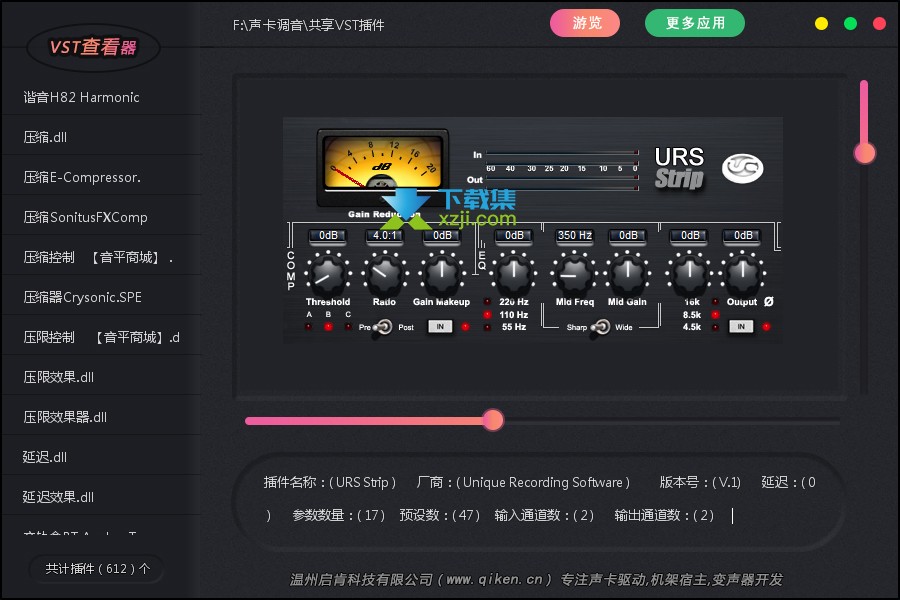Screen dimensions: 900x600
Task: Click the Output knob
Action: [x=743, y=273]
